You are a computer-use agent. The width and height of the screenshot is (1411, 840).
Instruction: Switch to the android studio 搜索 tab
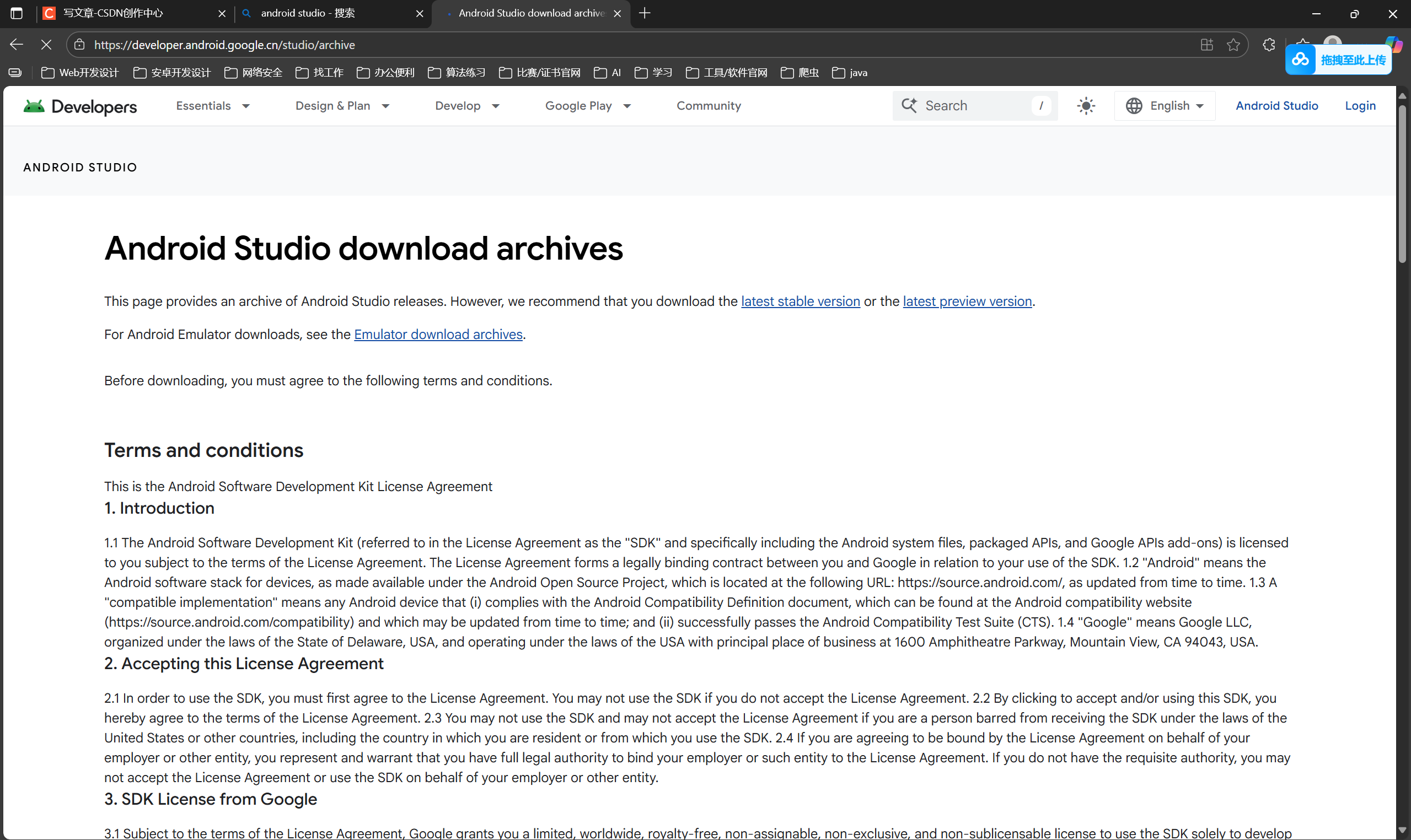pyautogui.click(x=332, y=14)
